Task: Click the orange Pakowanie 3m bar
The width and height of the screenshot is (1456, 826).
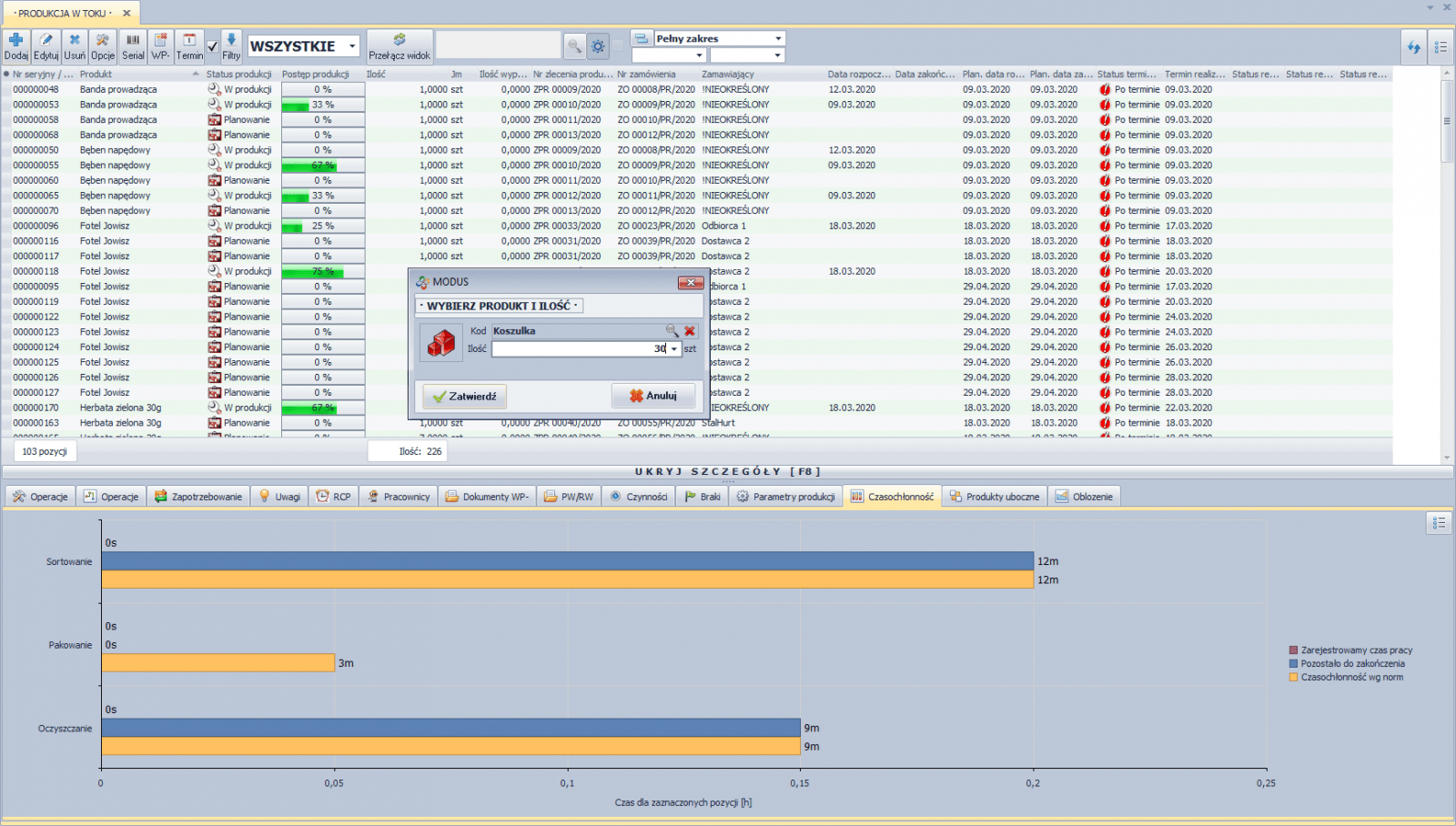Action: (218, 663)
